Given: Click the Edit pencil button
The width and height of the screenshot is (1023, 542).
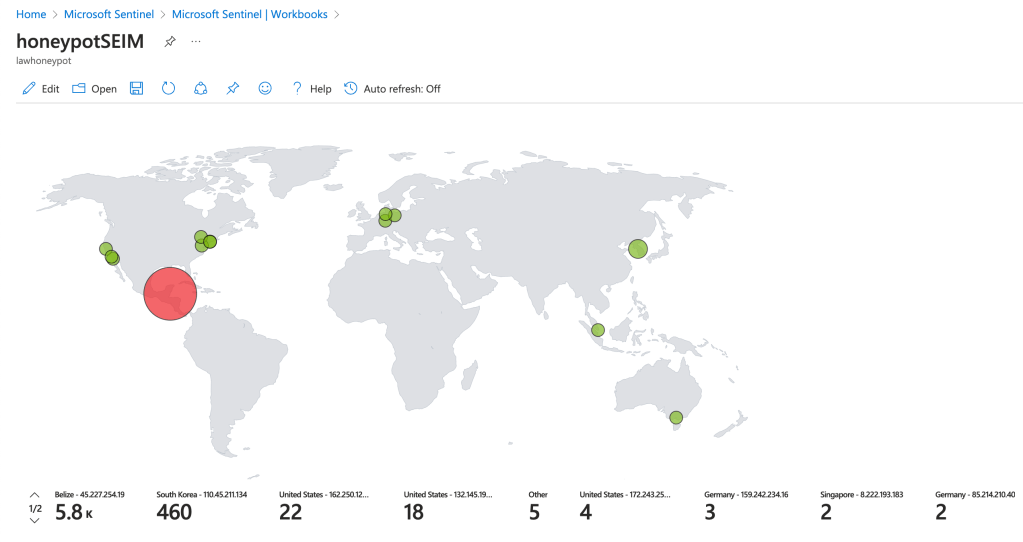Looking at the screenshot, I should pyautogui.click(x=40, y=89).
